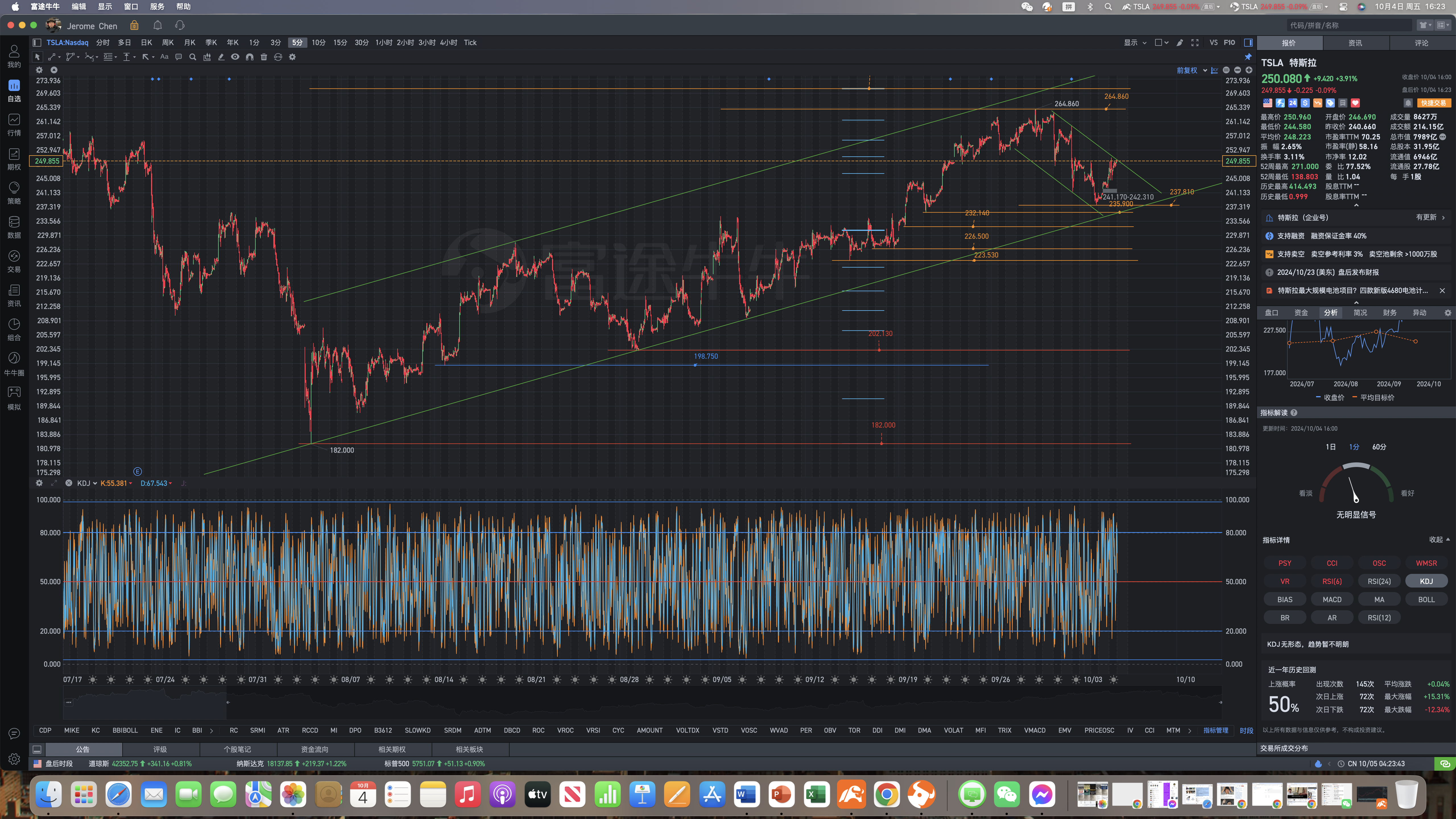
Task: Click the blue pin icon
Action: pyautogui.click(x=1248, y=57)
